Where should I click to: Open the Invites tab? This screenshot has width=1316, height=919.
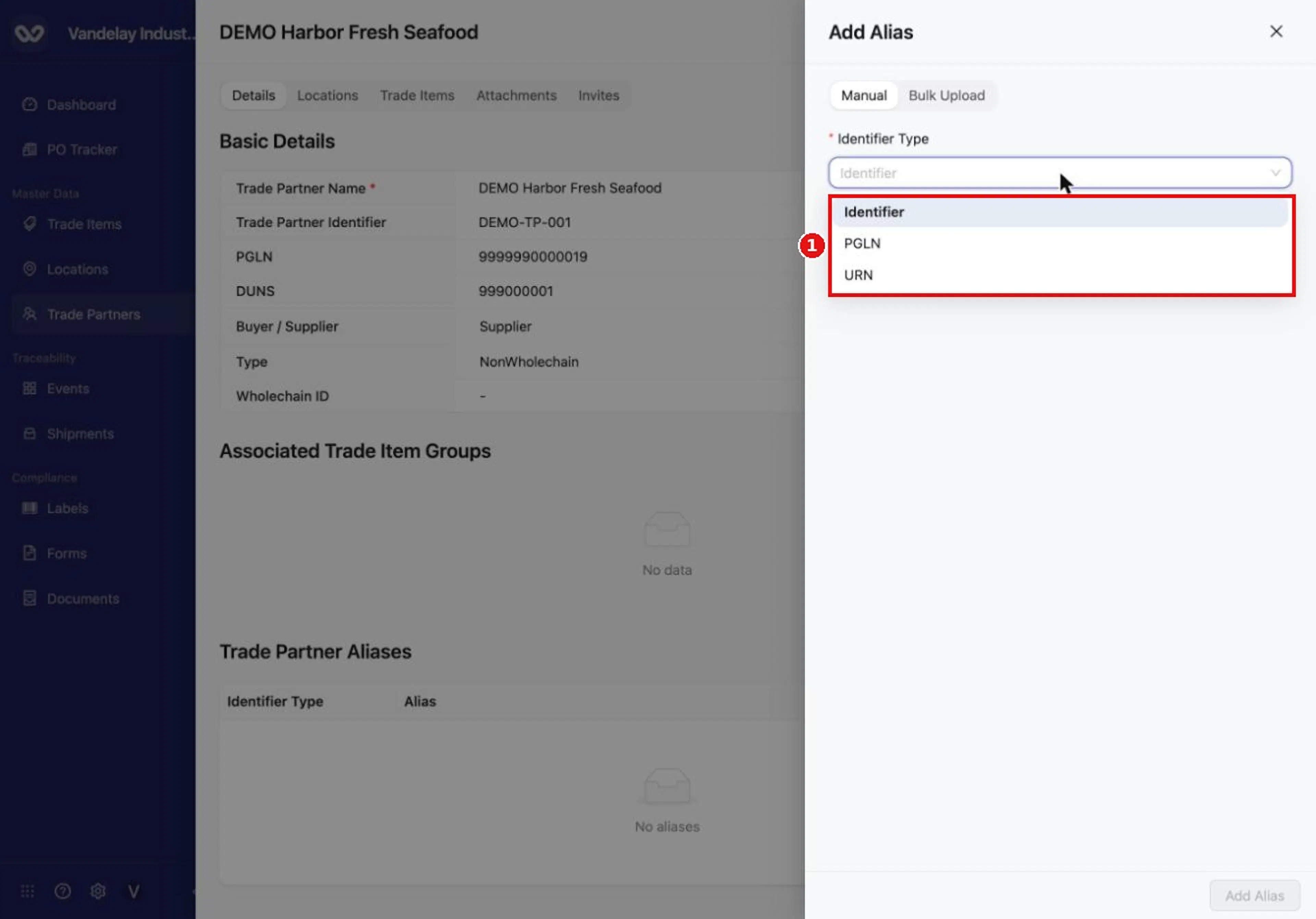(x=598, y=95)
